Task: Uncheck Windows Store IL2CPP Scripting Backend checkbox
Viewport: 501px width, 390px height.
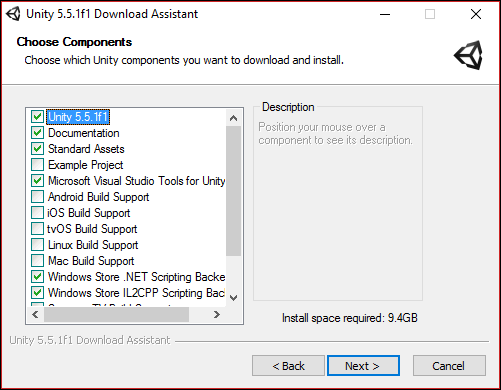Action: coord(37,293)
